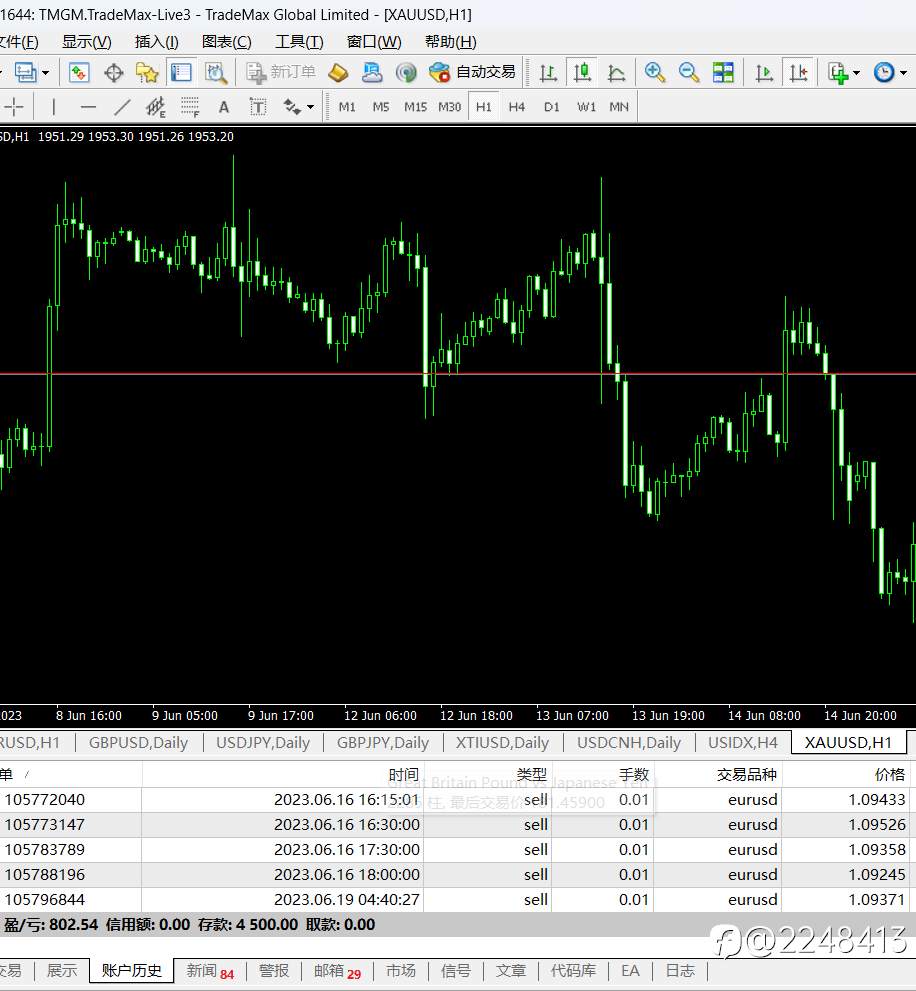Image resolution: width=916 pixels, height=991 pixels.
Task: Open the 工具(T) menu
Action: click(x=299, y=42)
